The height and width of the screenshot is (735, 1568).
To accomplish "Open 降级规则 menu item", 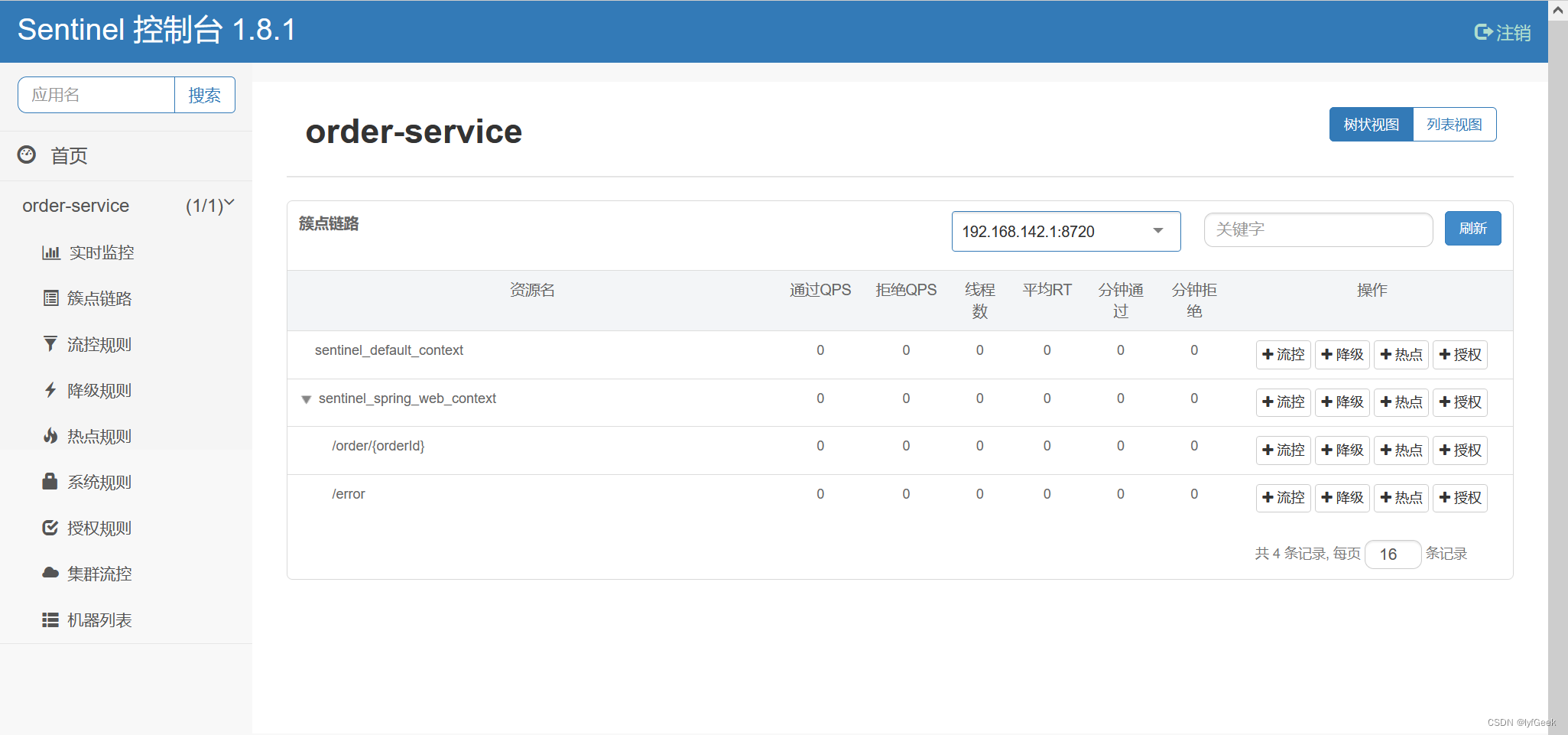I will pos(99,390).
